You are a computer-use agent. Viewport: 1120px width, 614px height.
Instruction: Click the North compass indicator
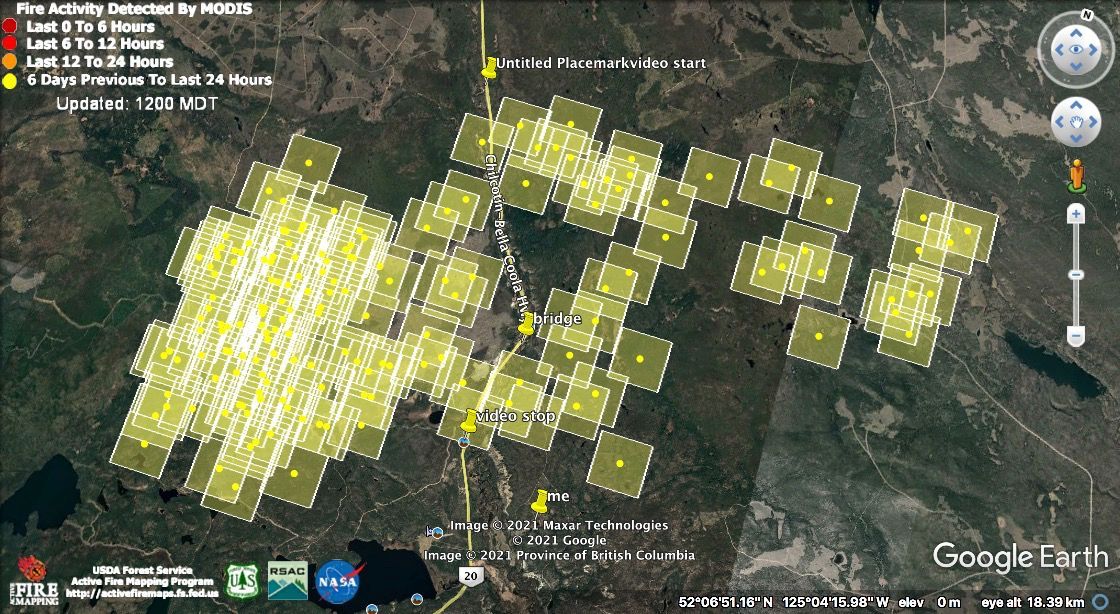[x=1087, y=16]
